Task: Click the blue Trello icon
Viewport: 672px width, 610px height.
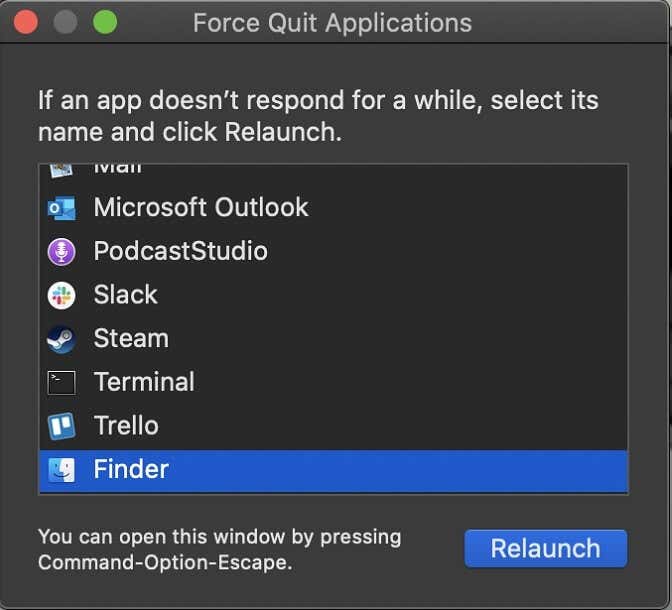Action: point(61,426)
